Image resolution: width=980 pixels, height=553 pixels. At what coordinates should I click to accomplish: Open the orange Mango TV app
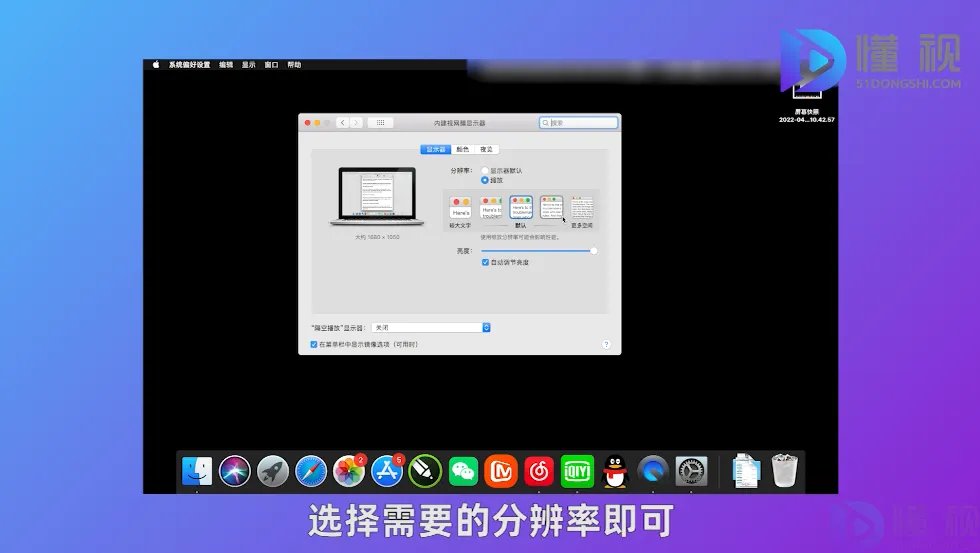(501, 471)
